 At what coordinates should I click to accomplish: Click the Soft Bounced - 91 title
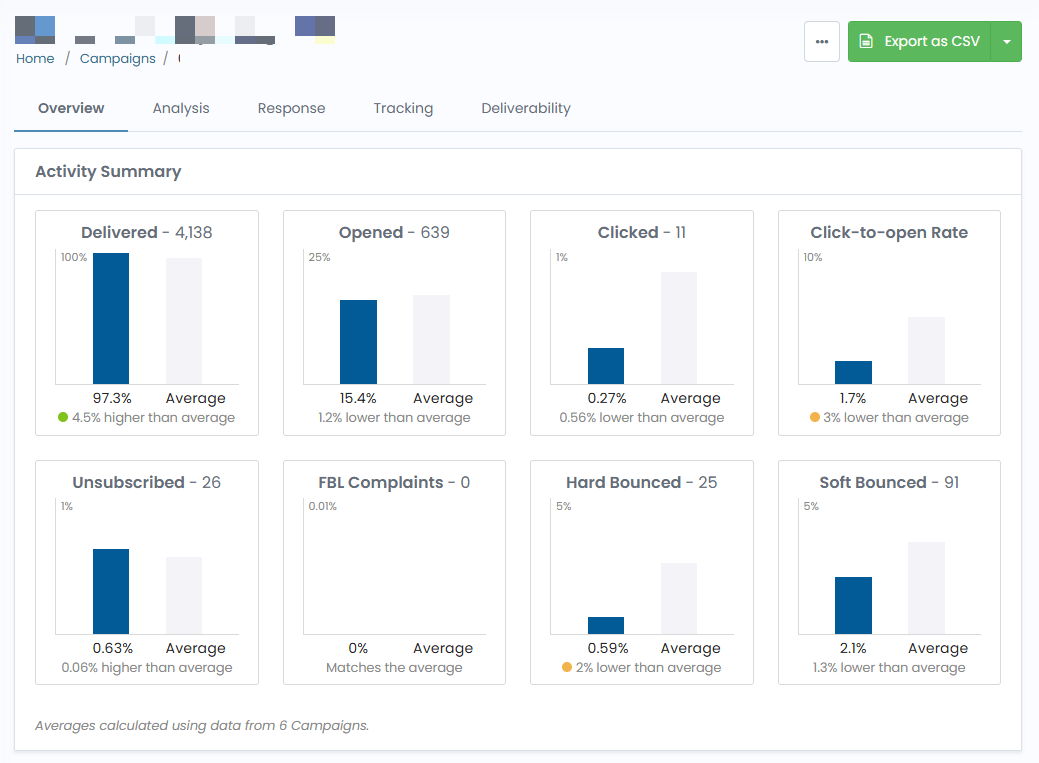(889, 482)
